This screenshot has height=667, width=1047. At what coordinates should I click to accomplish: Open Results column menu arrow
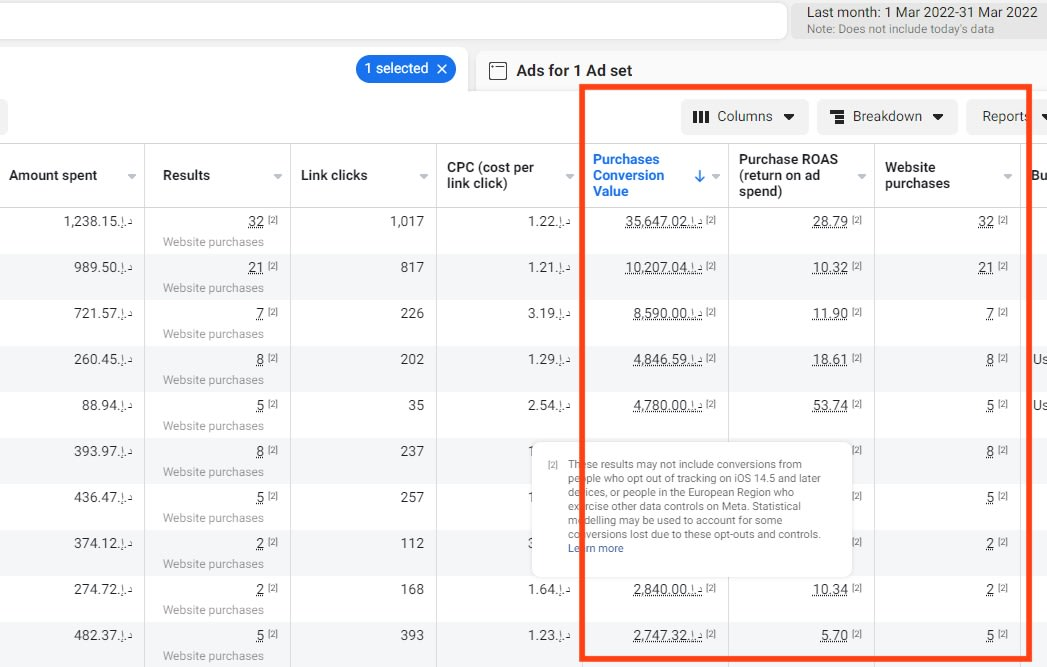click(278, 176)
